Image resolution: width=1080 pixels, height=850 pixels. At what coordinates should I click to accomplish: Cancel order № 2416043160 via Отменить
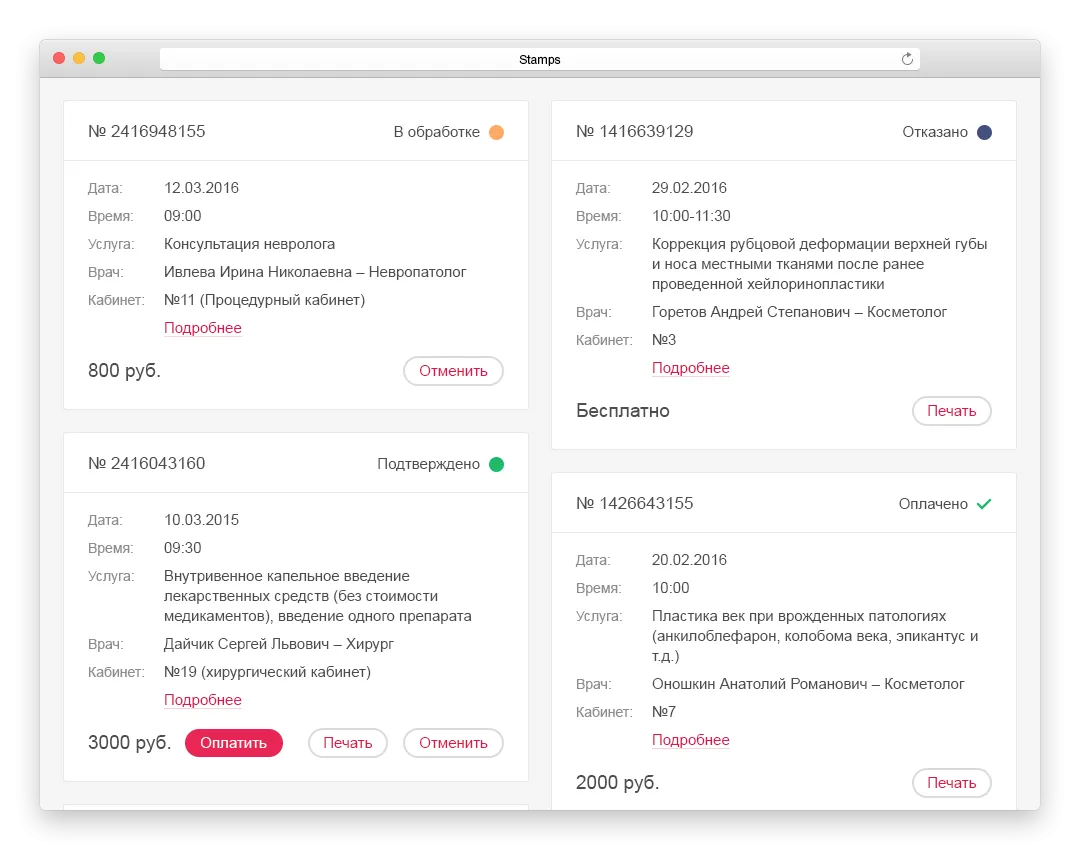(x=453, y=743)
